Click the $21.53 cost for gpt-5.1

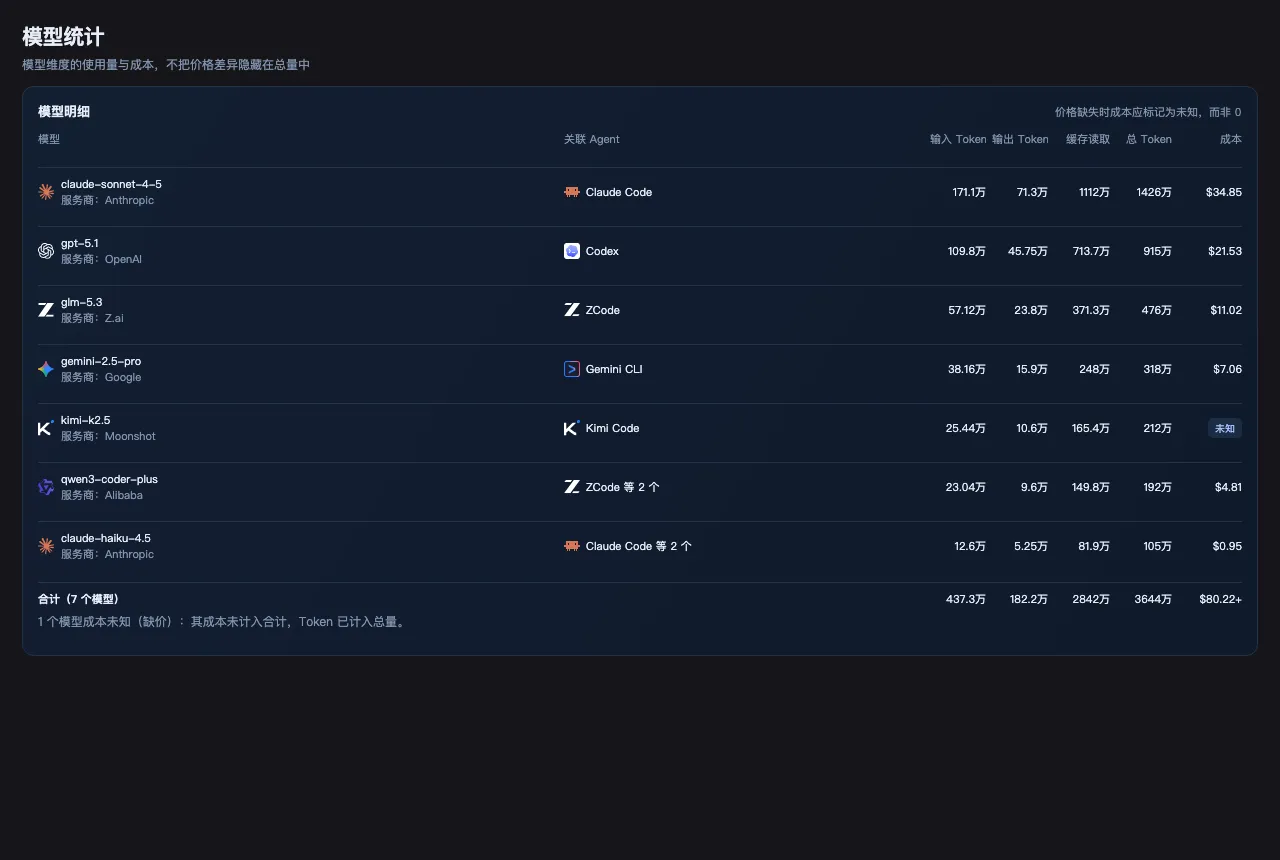point(1224,251)
